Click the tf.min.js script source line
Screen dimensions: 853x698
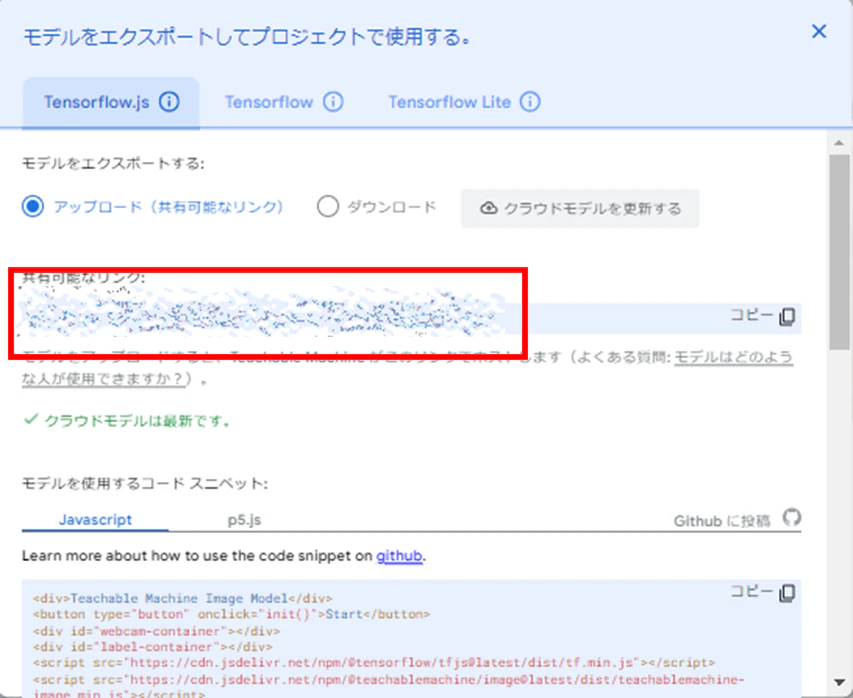[374, 663]
